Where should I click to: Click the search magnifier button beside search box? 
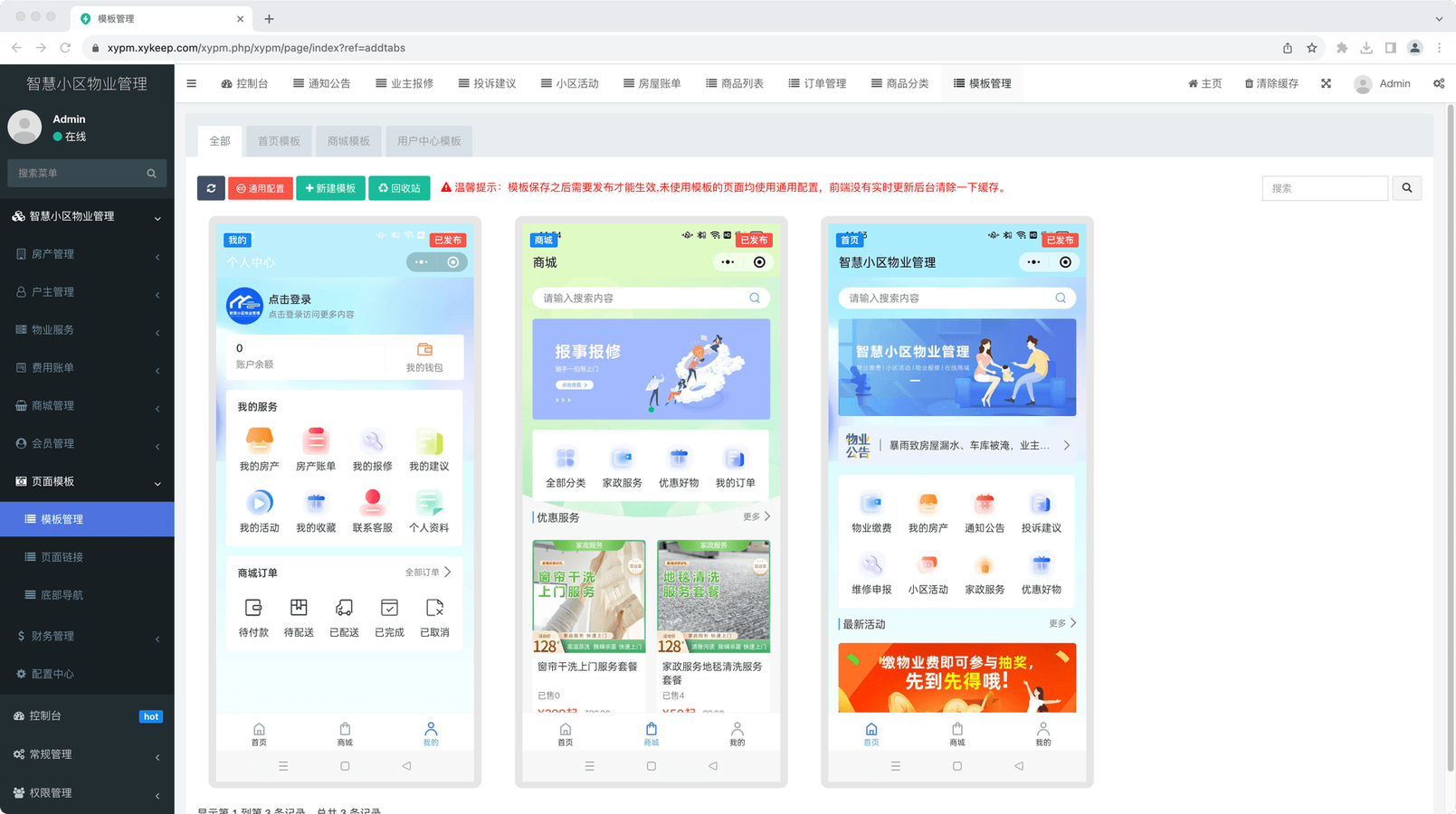pos(1406,188)
